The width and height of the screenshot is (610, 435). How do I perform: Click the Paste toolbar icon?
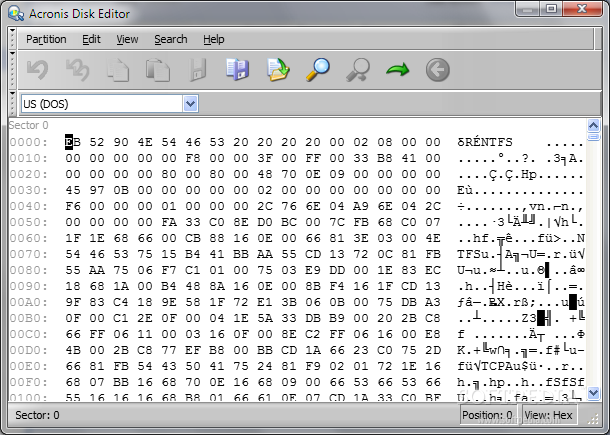[158, 70]
